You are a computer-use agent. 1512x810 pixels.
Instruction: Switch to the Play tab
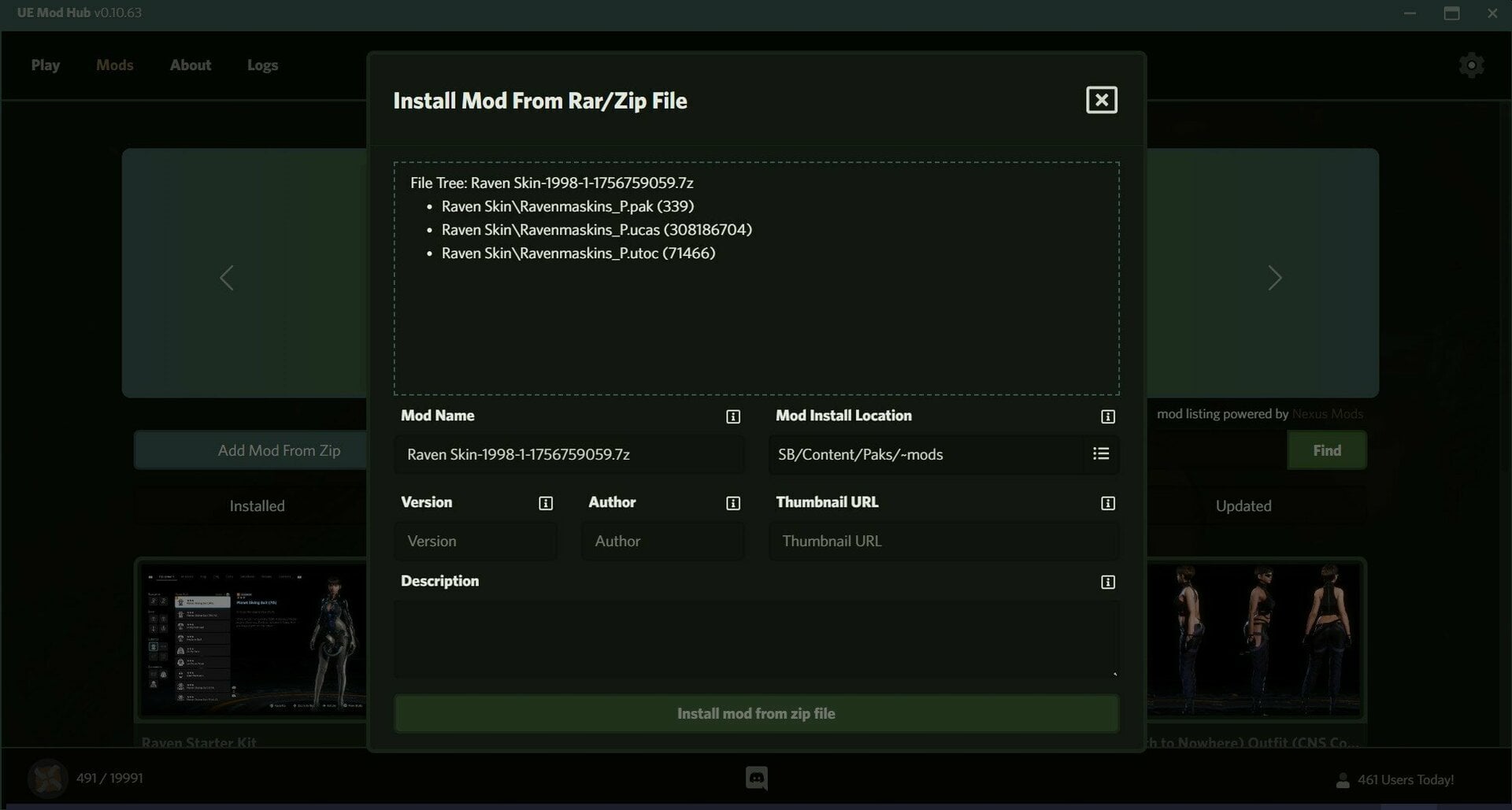(46, 65)
